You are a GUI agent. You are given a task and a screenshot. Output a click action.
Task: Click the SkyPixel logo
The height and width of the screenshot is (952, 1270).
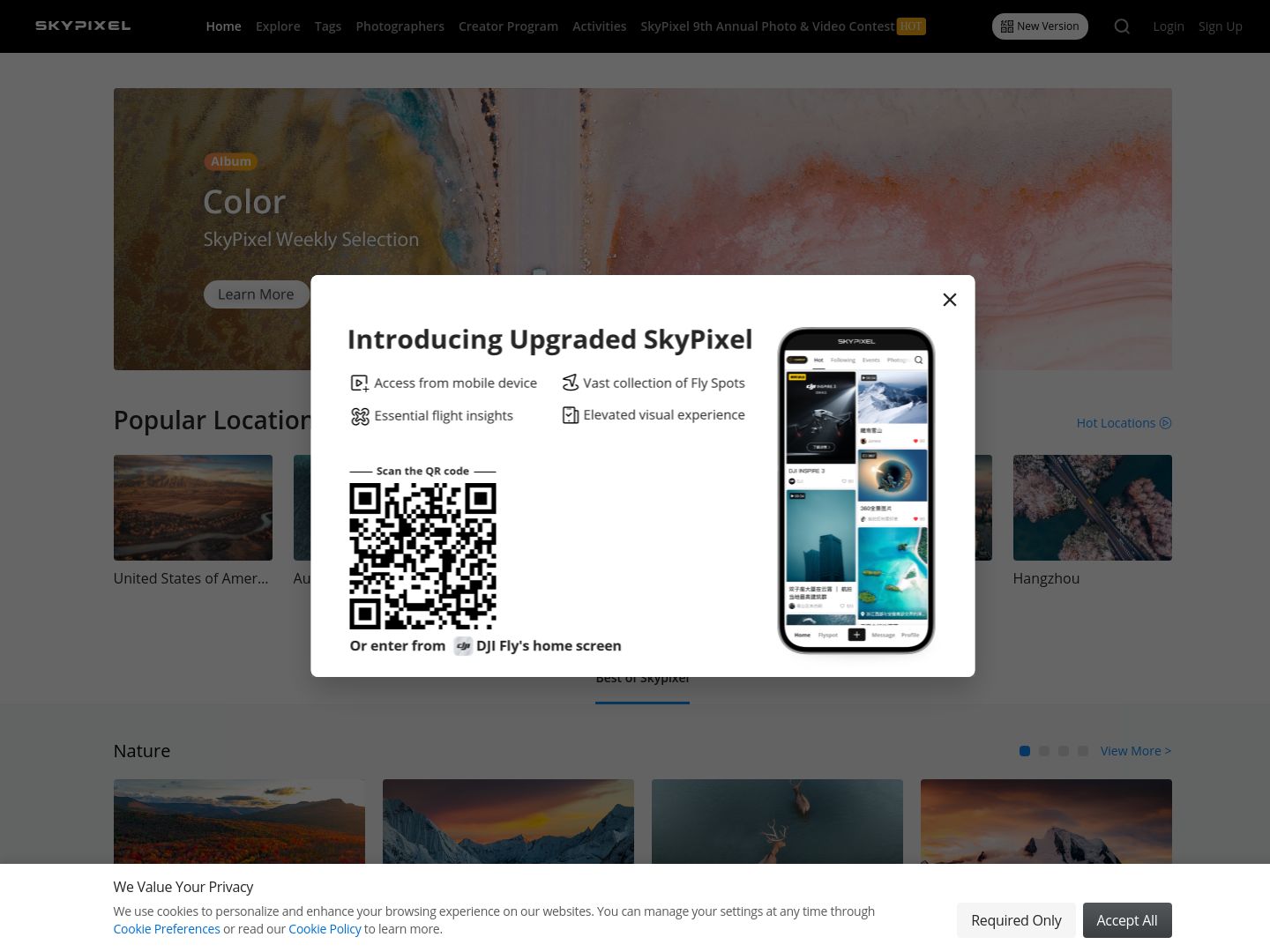point(83,26)
